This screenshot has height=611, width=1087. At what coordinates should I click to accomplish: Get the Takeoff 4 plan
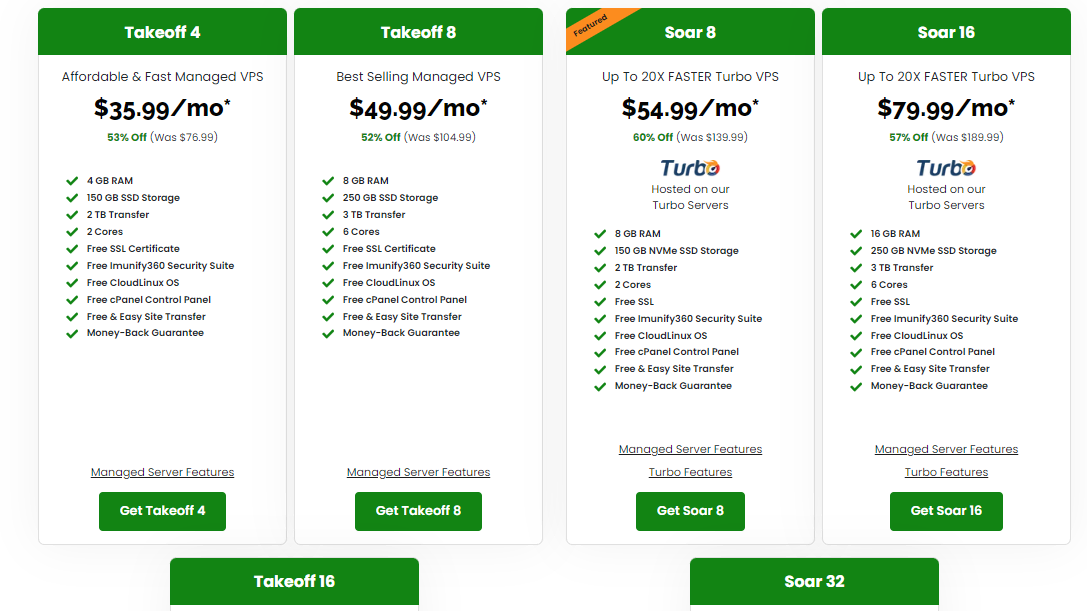click(x=162, y=511)
